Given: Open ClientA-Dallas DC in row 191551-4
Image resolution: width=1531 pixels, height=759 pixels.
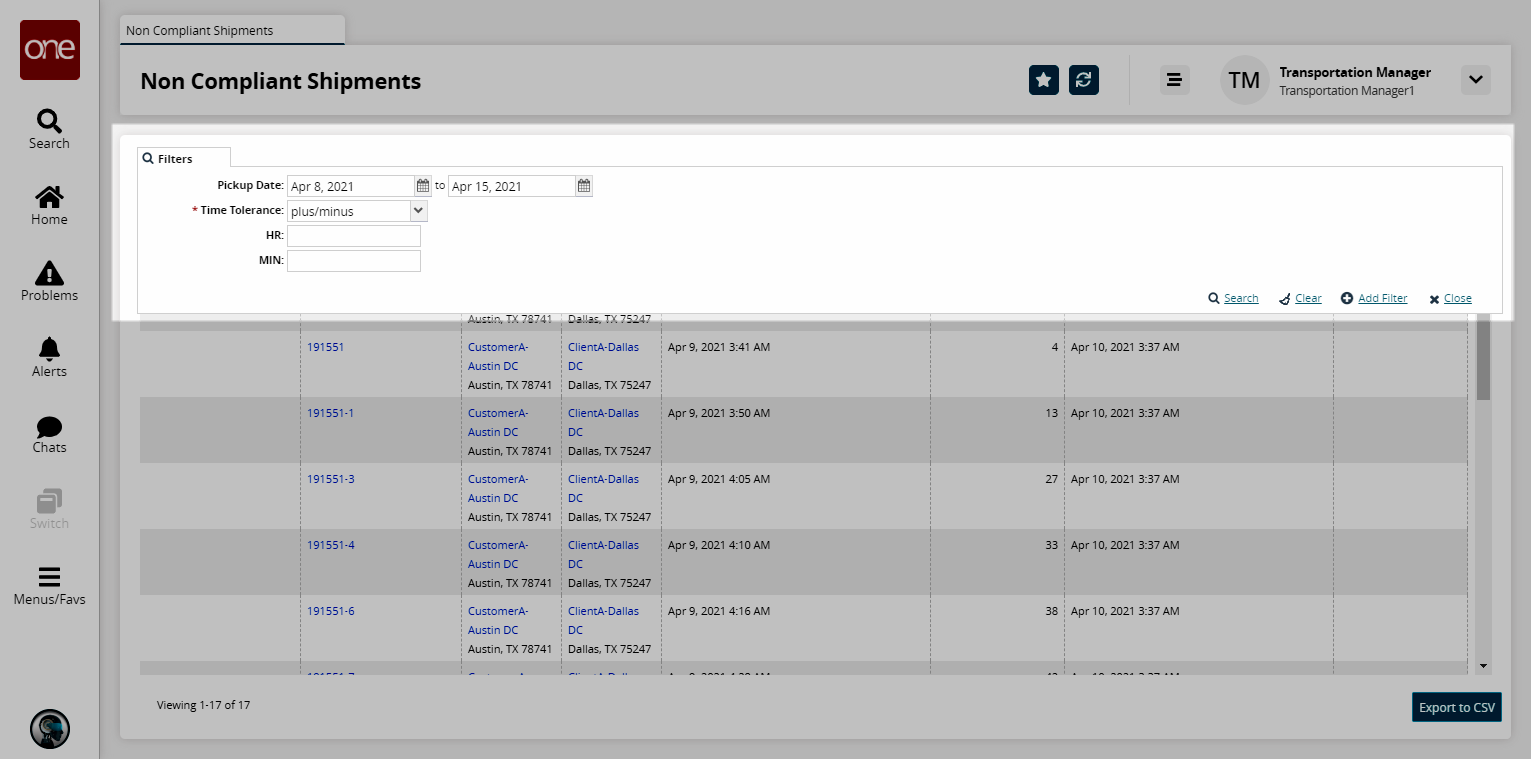Looking at the screenshot, I should pyautogui.click(x=603, y=554).
